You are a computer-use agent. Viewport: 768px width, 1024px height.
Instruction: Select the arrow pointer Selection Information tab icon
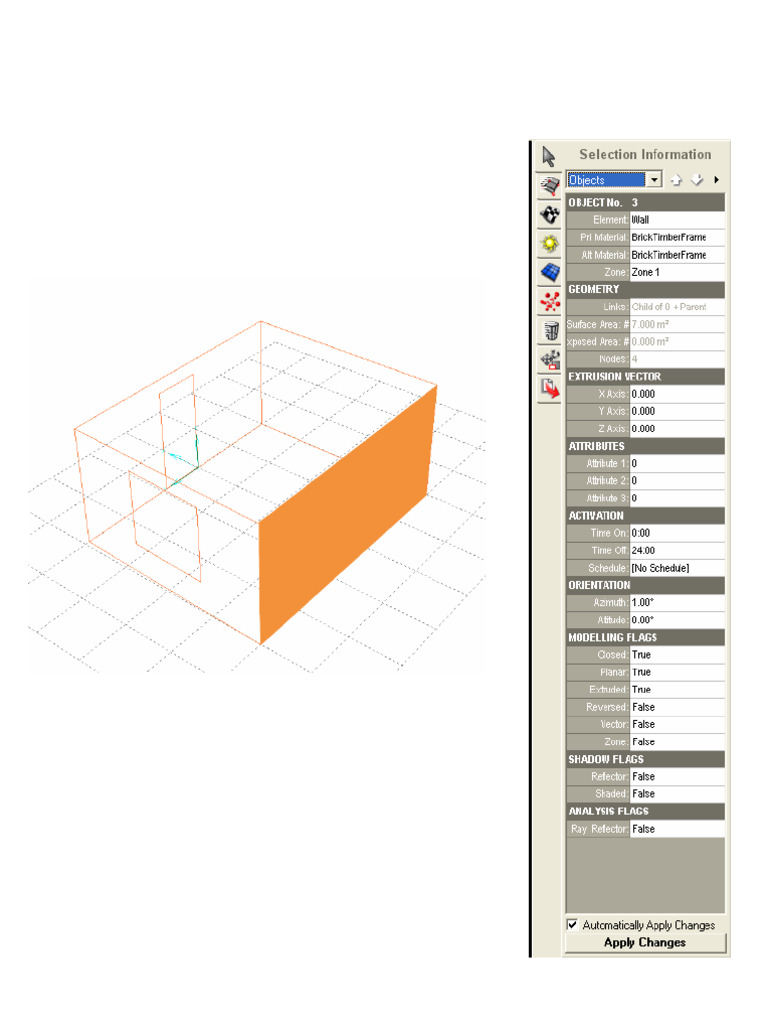(549, 157)
